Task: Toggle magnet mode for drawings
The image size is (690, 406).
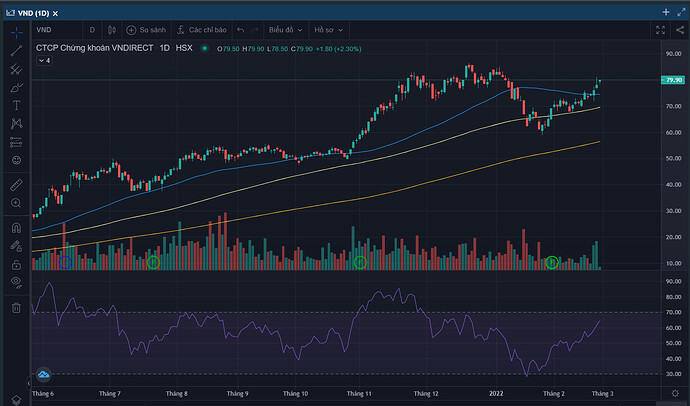Action: tap(16, 227)
